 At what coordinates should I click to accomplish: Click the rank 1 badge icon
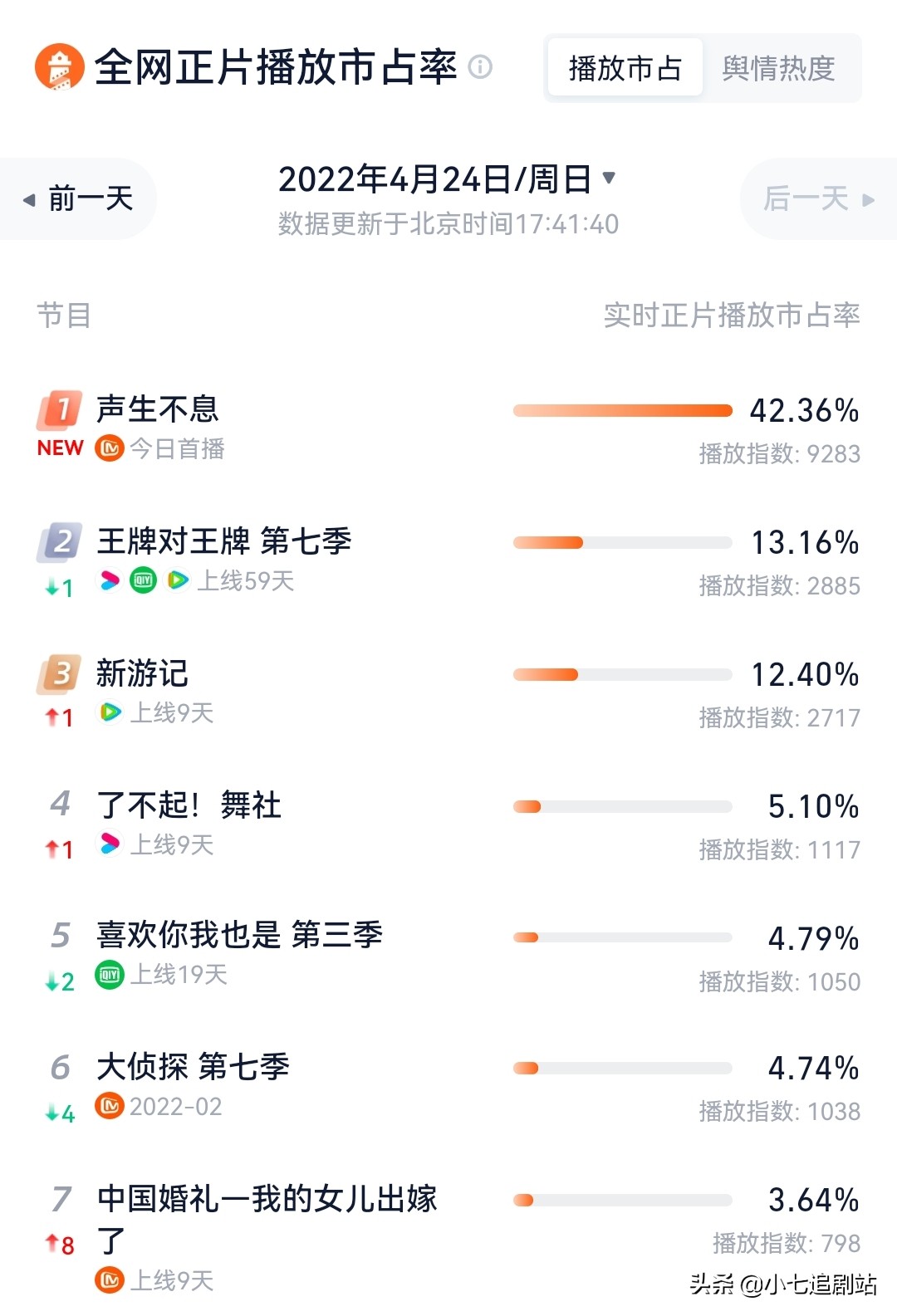pos(60,408)
